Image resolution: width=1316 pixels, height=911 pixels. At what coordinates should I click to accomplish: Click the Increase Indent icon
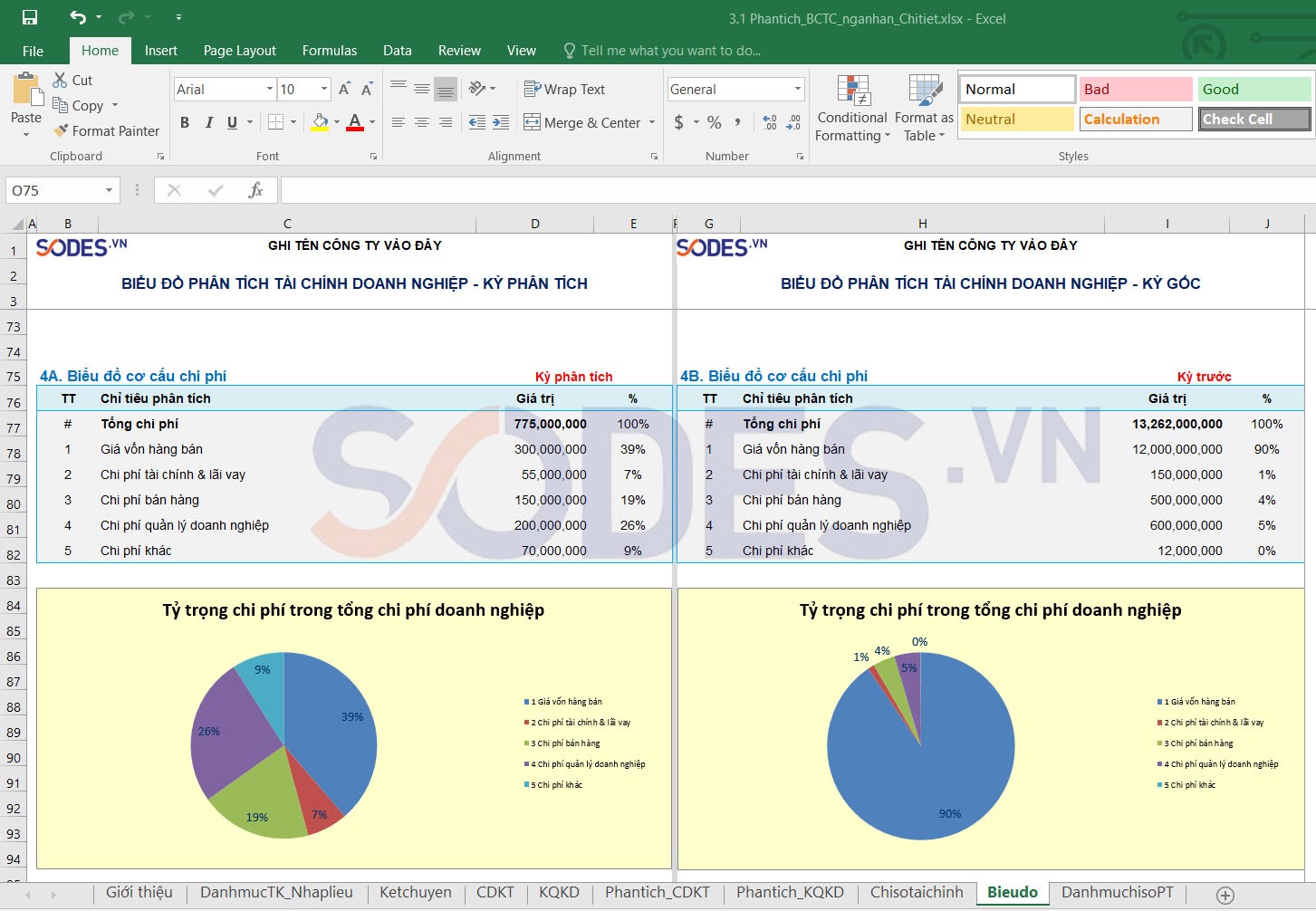pos(501,122)
